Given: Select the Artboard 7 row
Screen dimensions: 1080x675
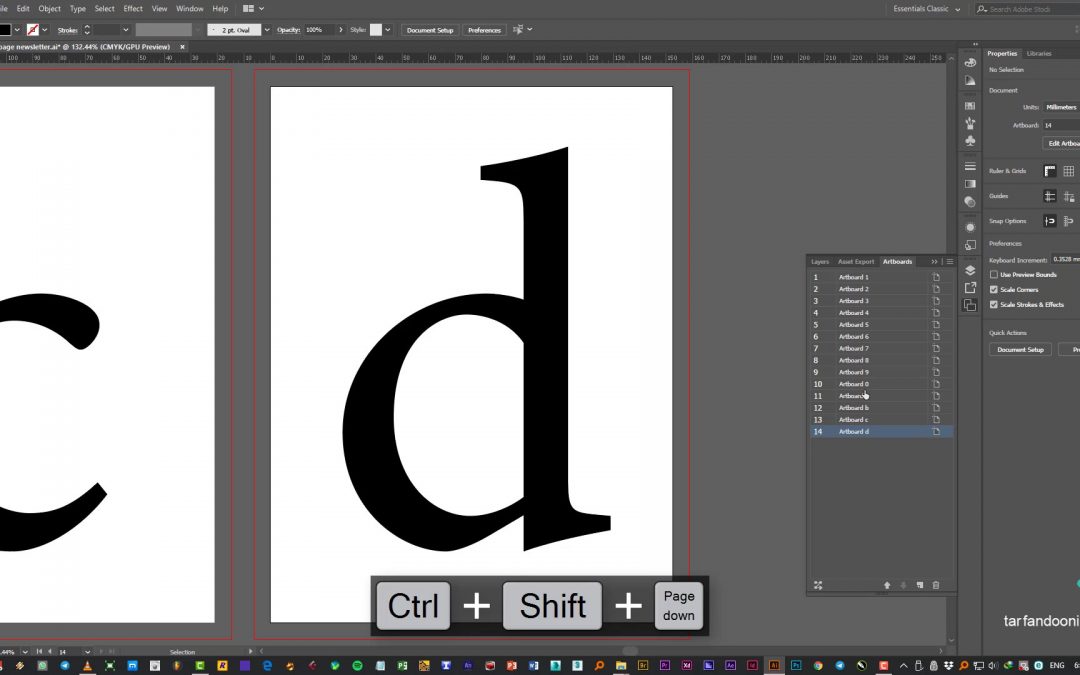Looking at the screenshot, I should [882, 349].
